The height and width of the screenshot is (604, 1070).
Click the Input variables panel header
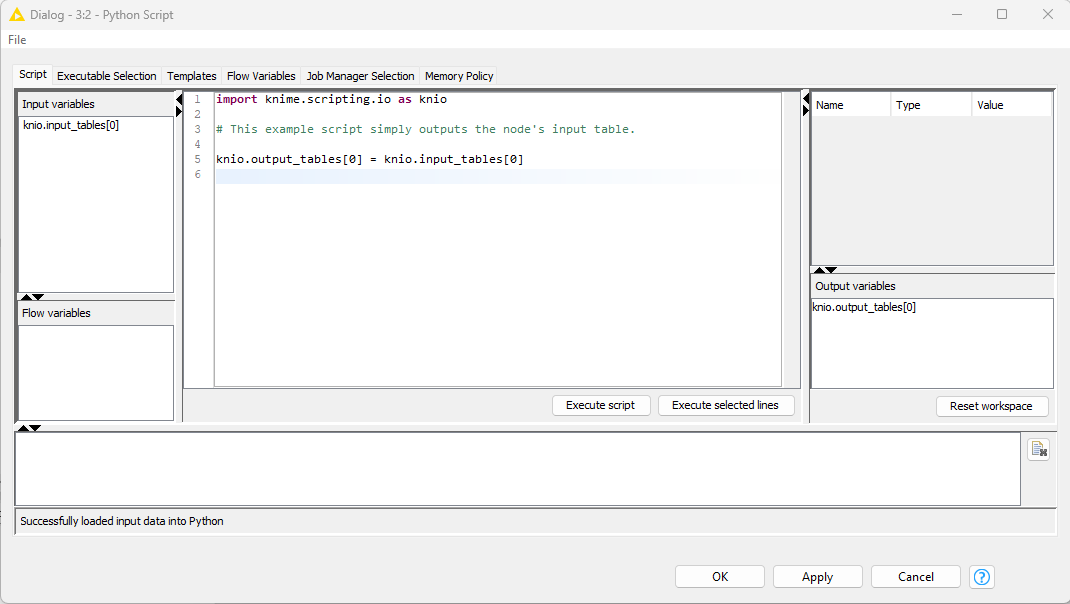click(96, 104)
